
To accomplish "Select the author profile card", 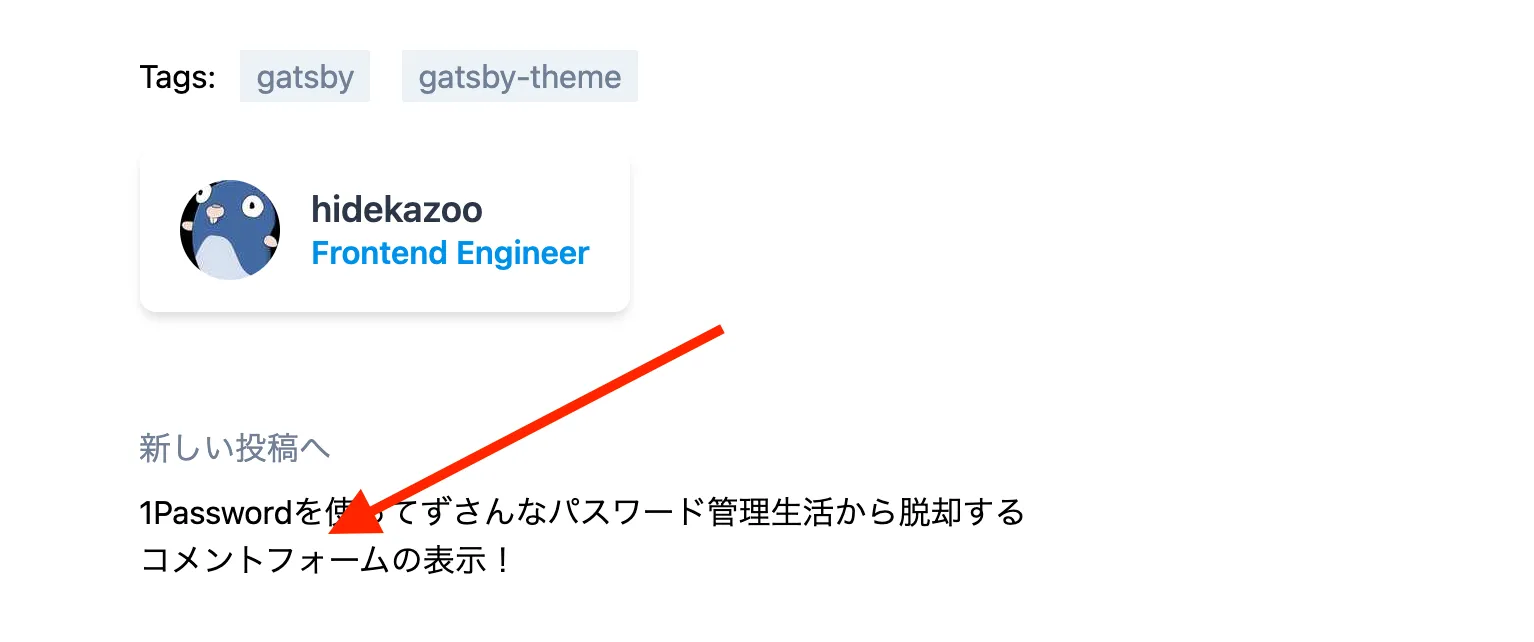I will point(385,231).
